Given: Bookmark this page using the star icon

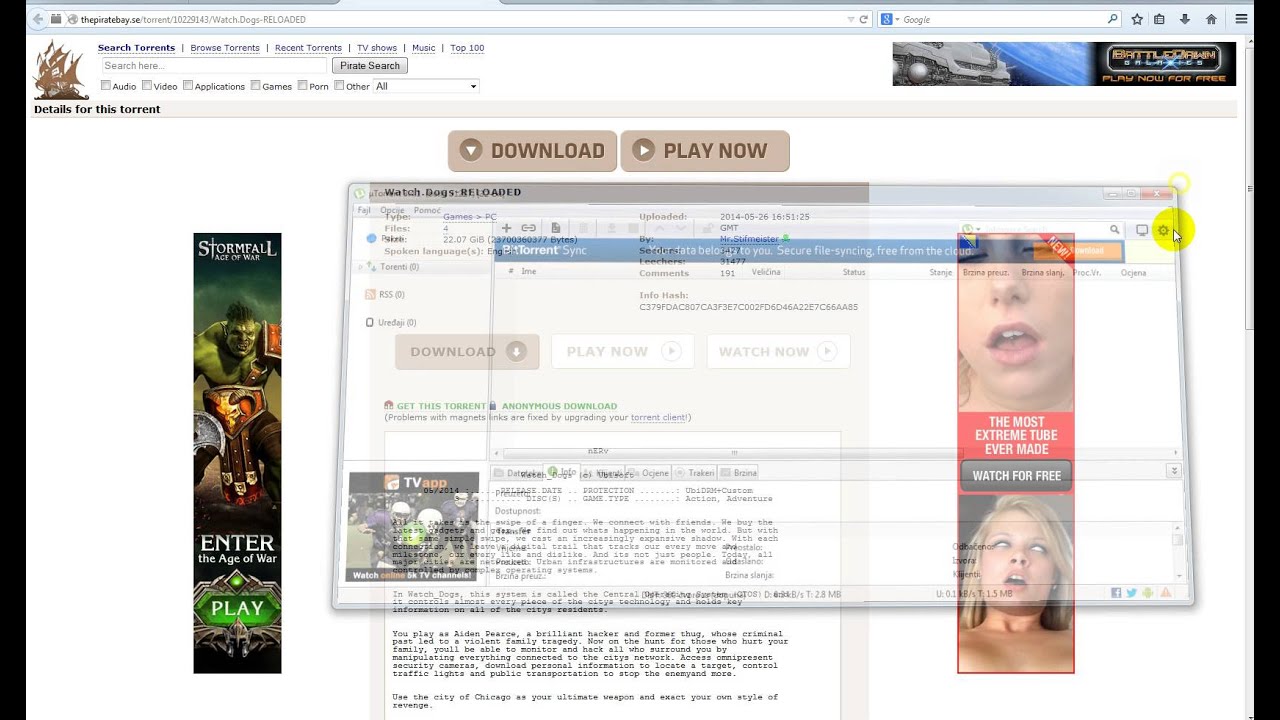Looking at the screenshot, I should [x=1137, y=19].
